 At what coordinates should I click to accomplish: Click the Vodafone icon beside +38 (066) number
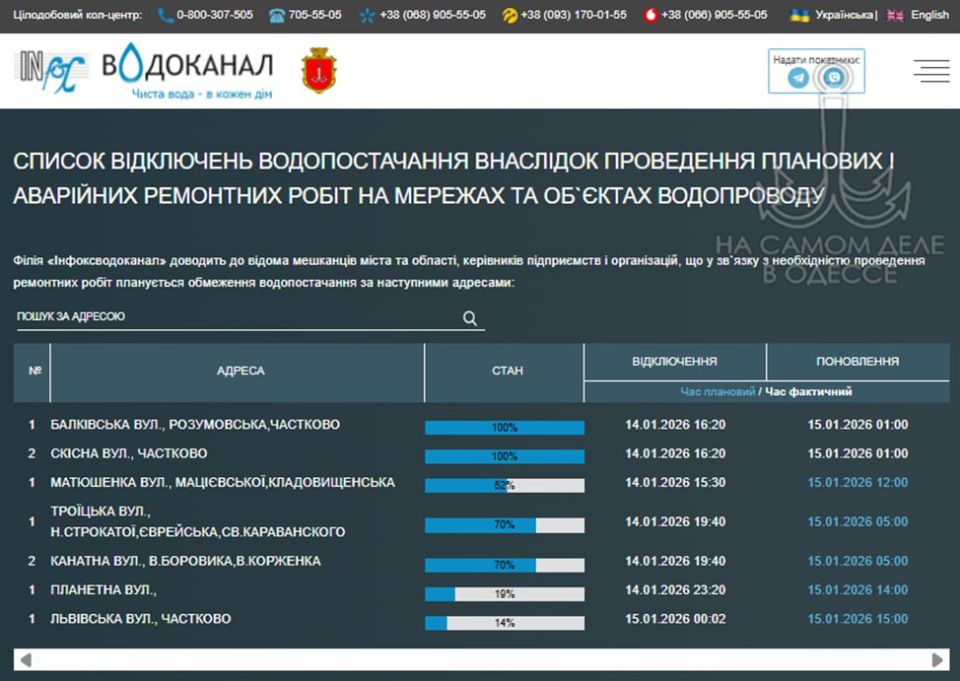click(652, 15)
